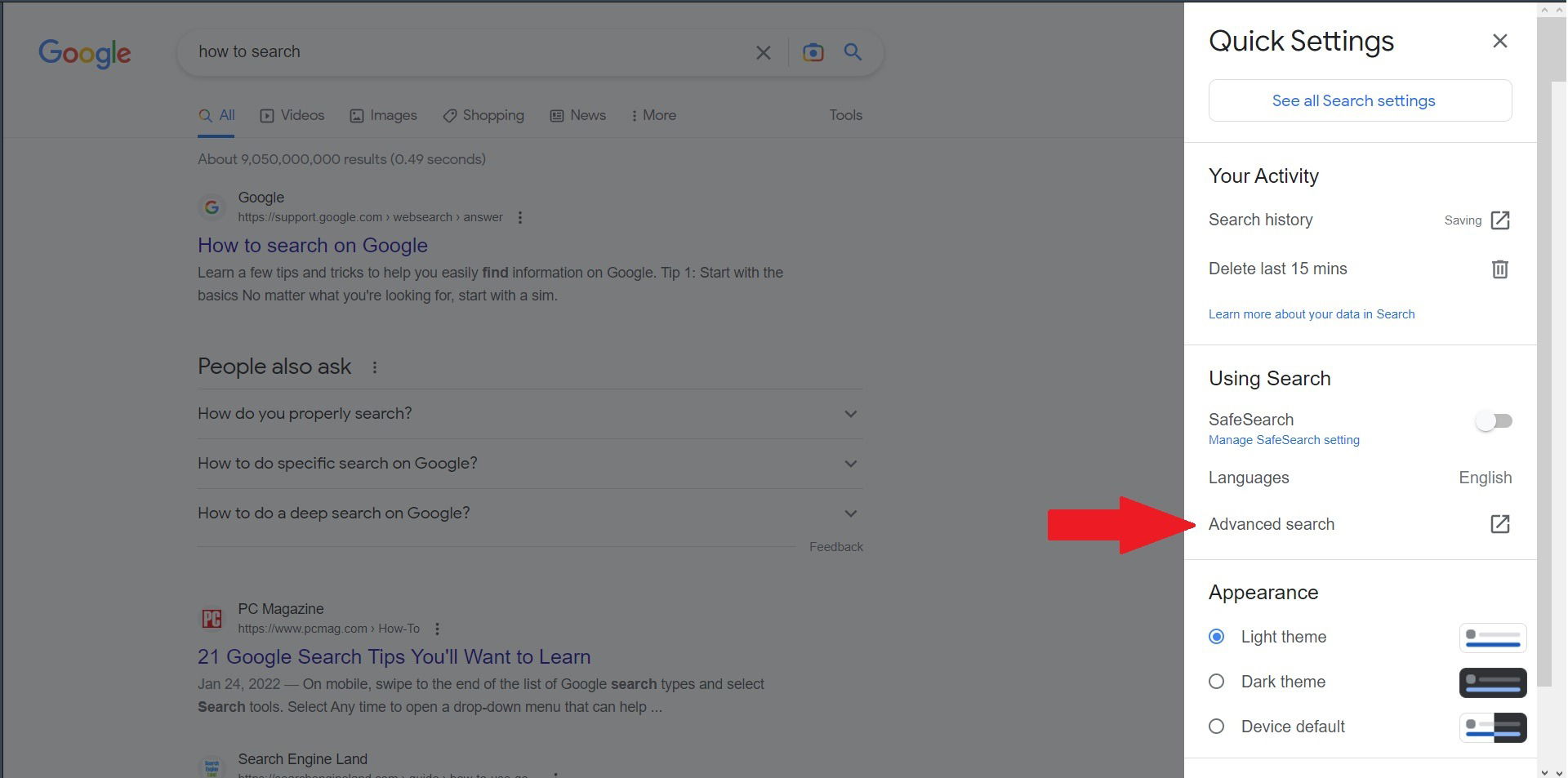Screen dimensions: 1568x778
Task: Start a search by image with the camera icon
Action: pos(812,51)
